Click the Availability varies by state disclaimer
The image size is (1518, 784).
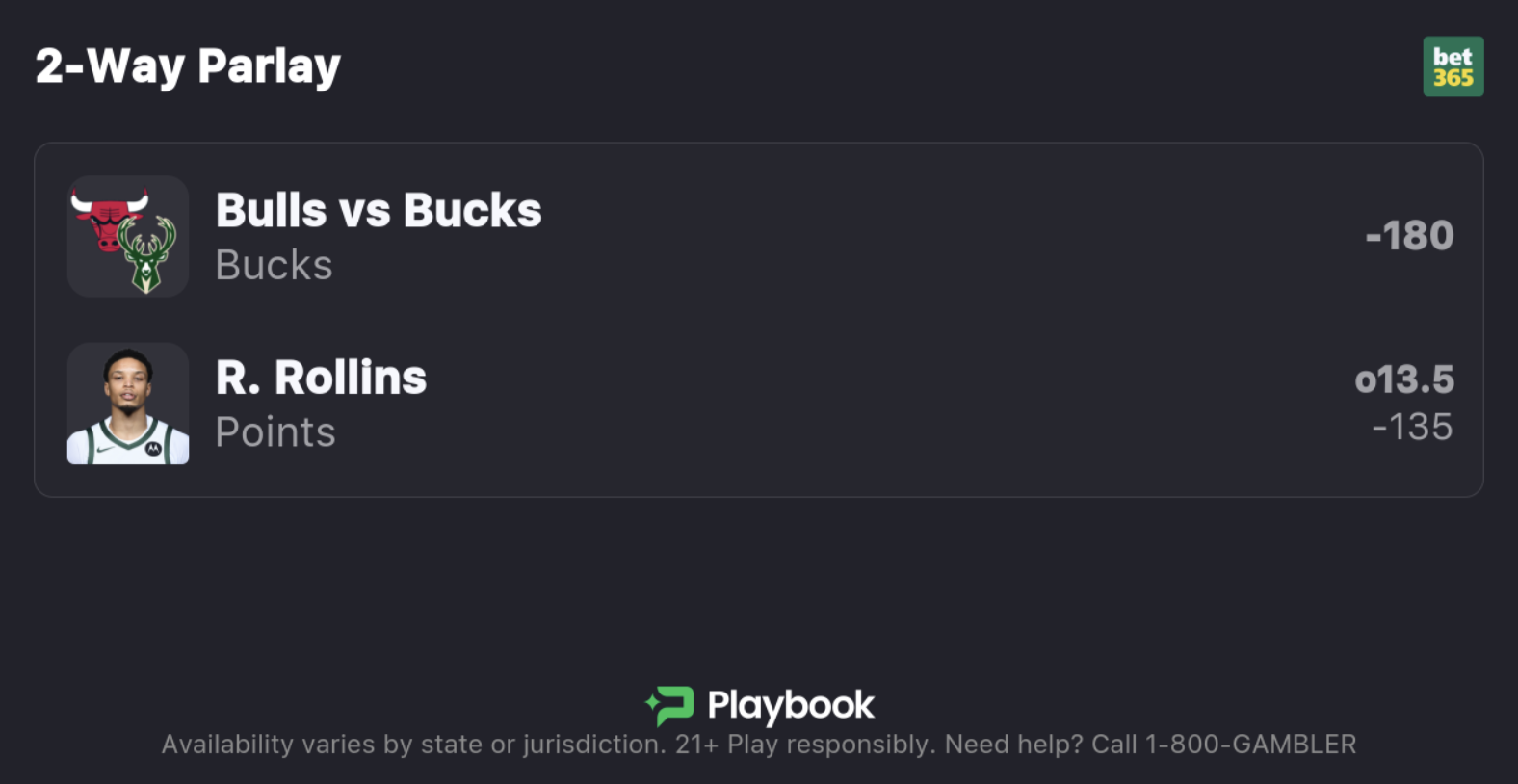pos(413,745)
